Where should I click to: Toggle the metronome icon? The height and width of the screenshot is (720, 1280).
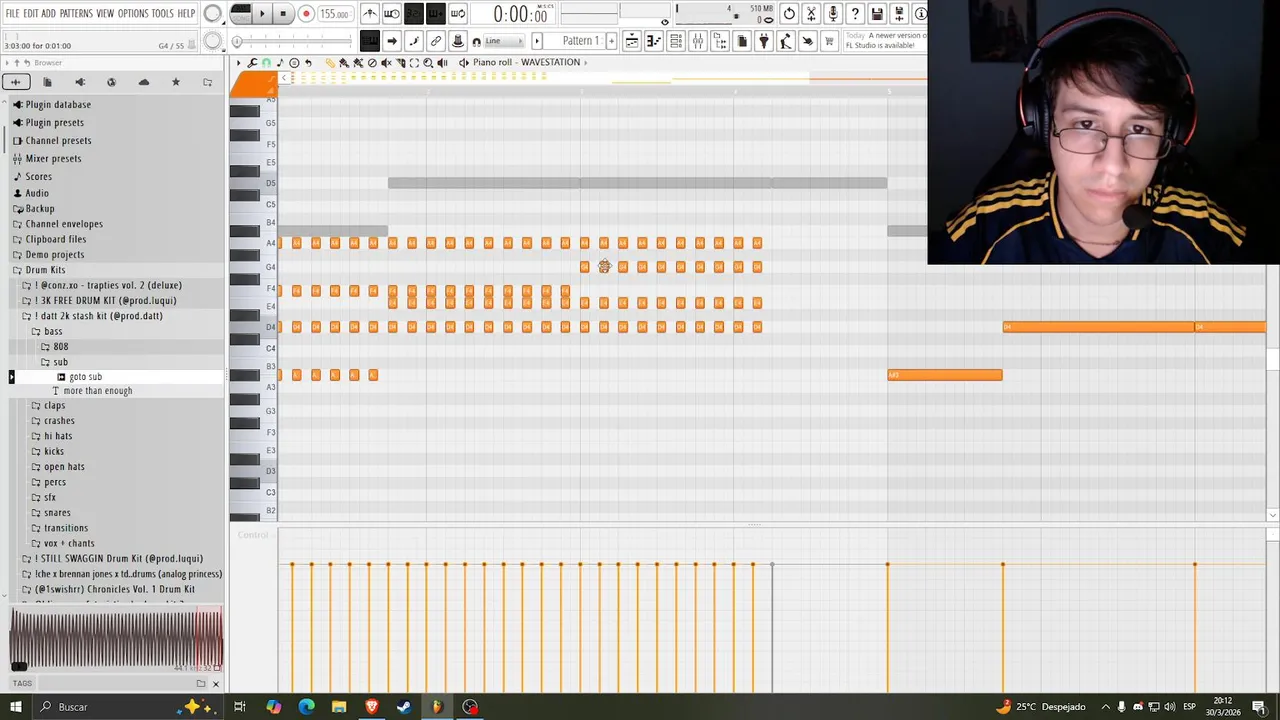point(370,14)
